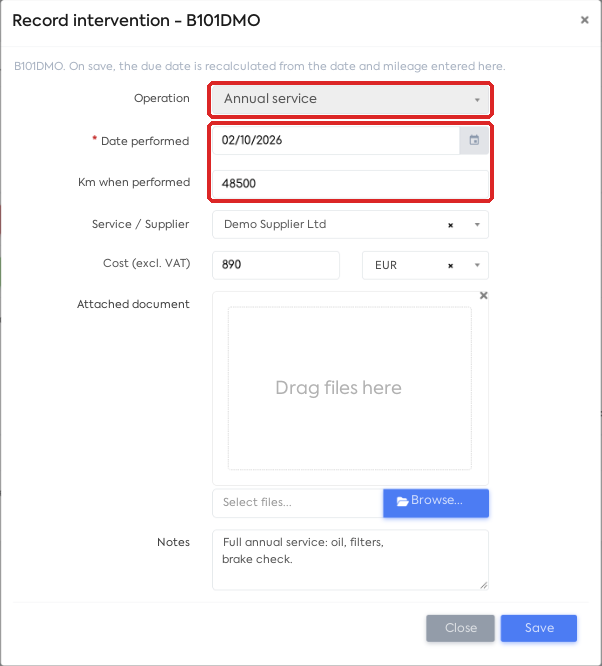Click the Cost field showing 890
Screen dimensions: 602x666
pos(276,265)
